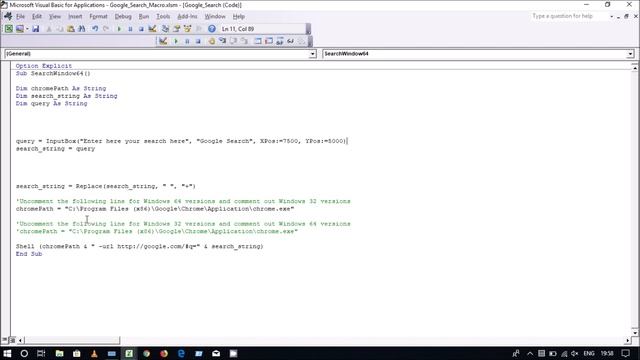This screenshot has height=360, width=640.
Task: Click the 'Option Explicit' code line
Action: 44,66
